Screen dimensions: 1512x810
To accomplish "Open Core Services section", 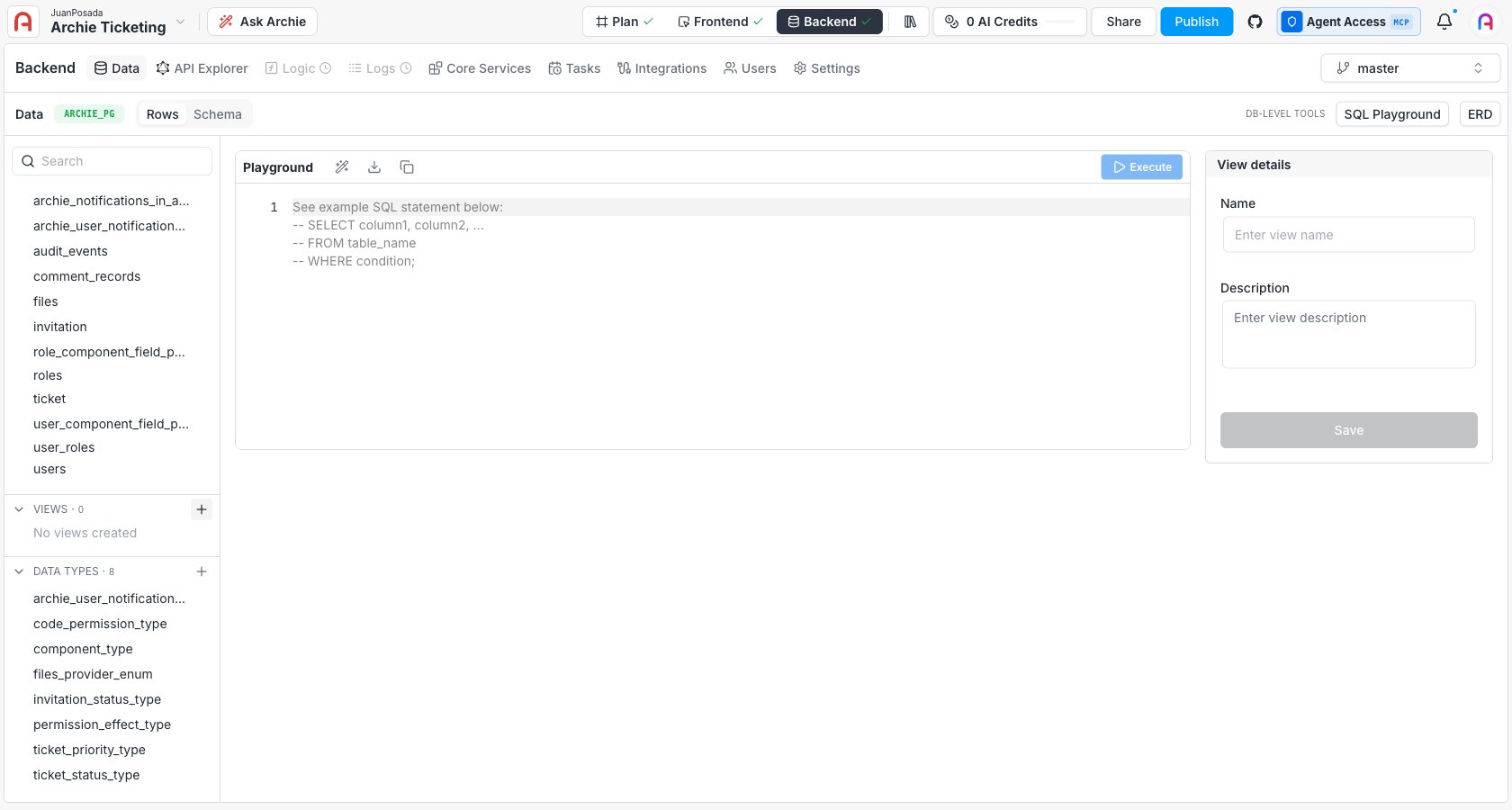I will click(480, 68).
